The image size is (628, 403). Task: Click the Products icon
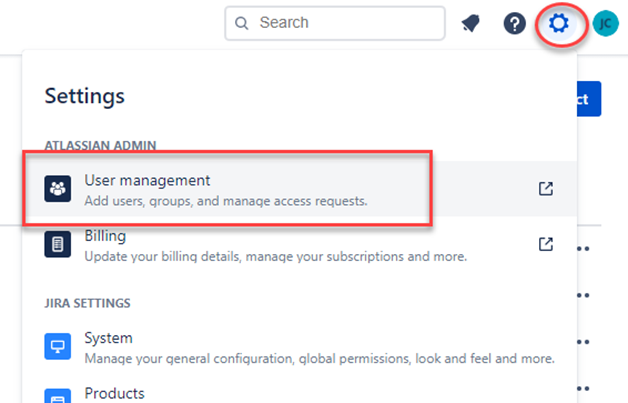[x=58, y=396]
